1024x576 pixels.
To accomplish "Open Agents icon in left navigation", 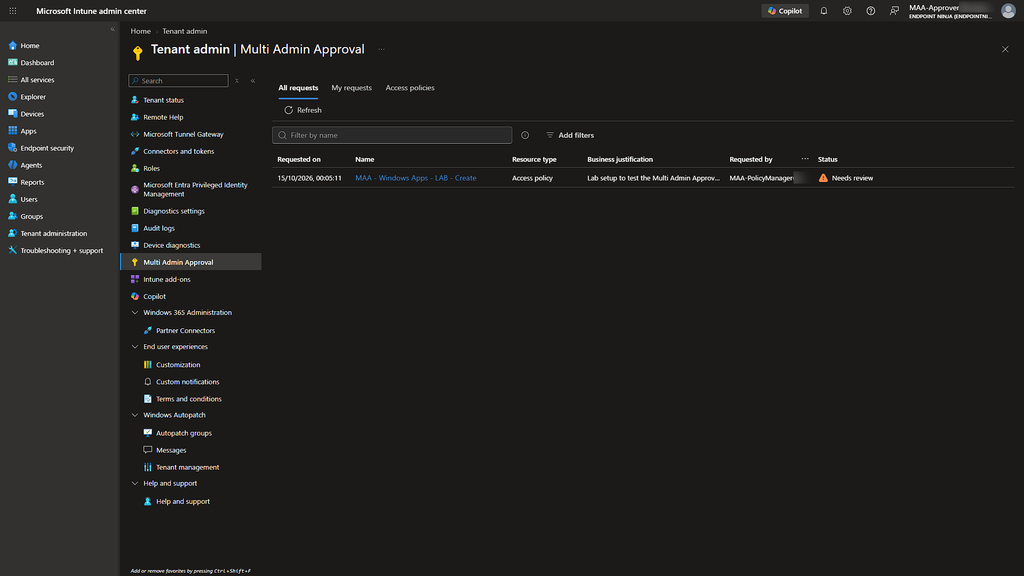I will 12,165.
